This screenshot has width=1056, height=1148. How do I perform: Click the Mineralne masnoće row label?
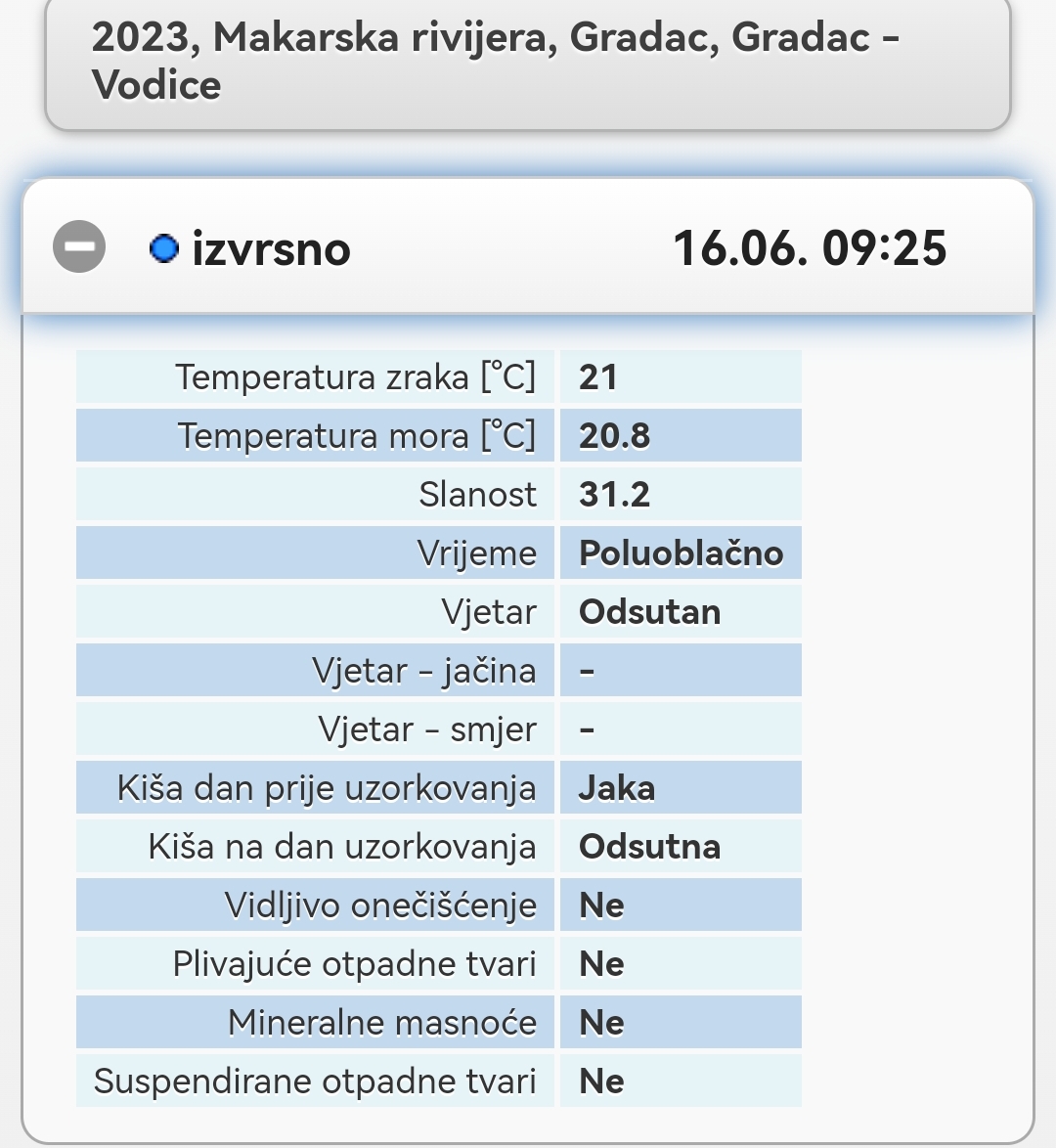click(x=315, y=1021)
